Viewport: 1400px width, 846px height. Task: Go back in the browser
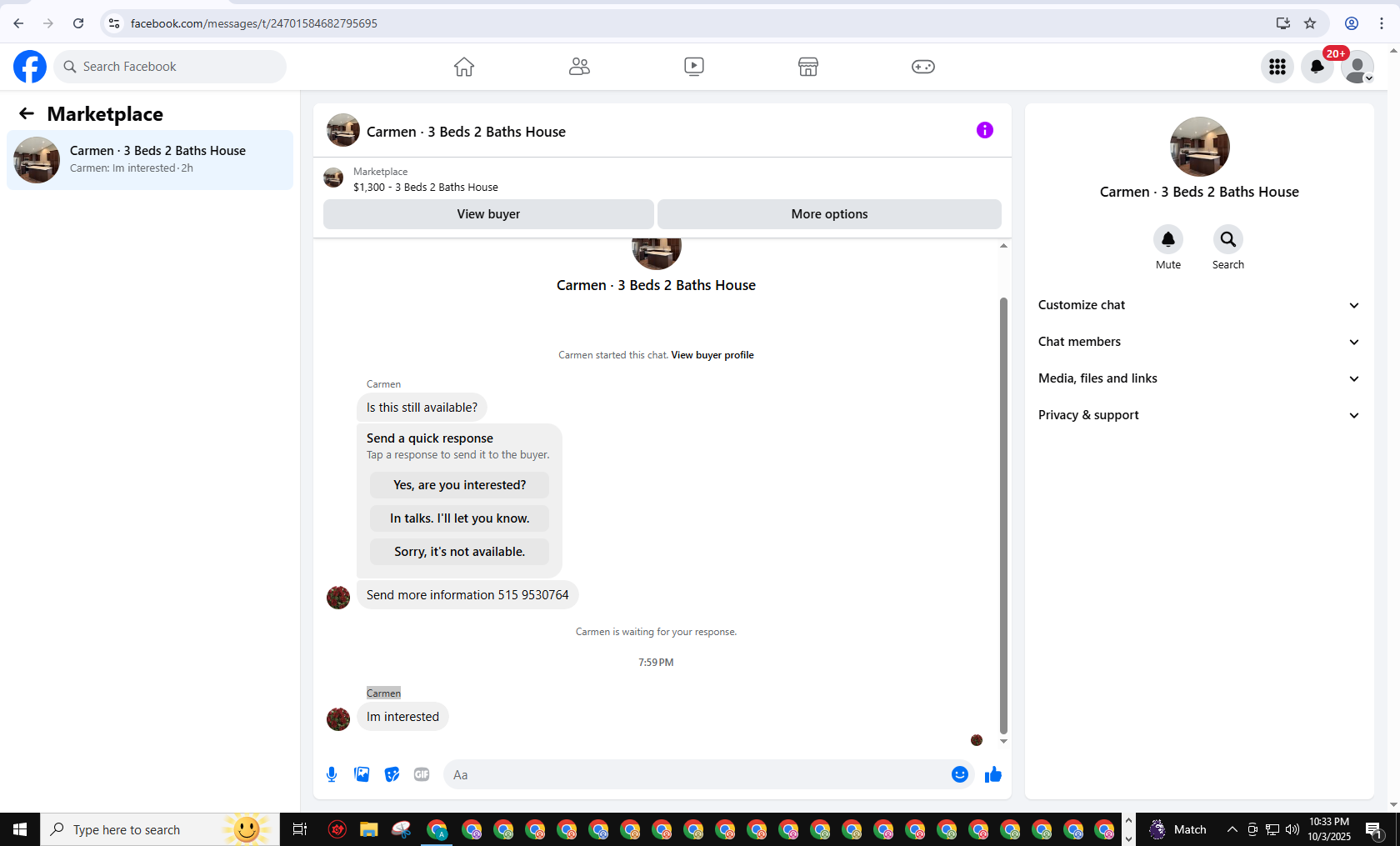[18, 23]
